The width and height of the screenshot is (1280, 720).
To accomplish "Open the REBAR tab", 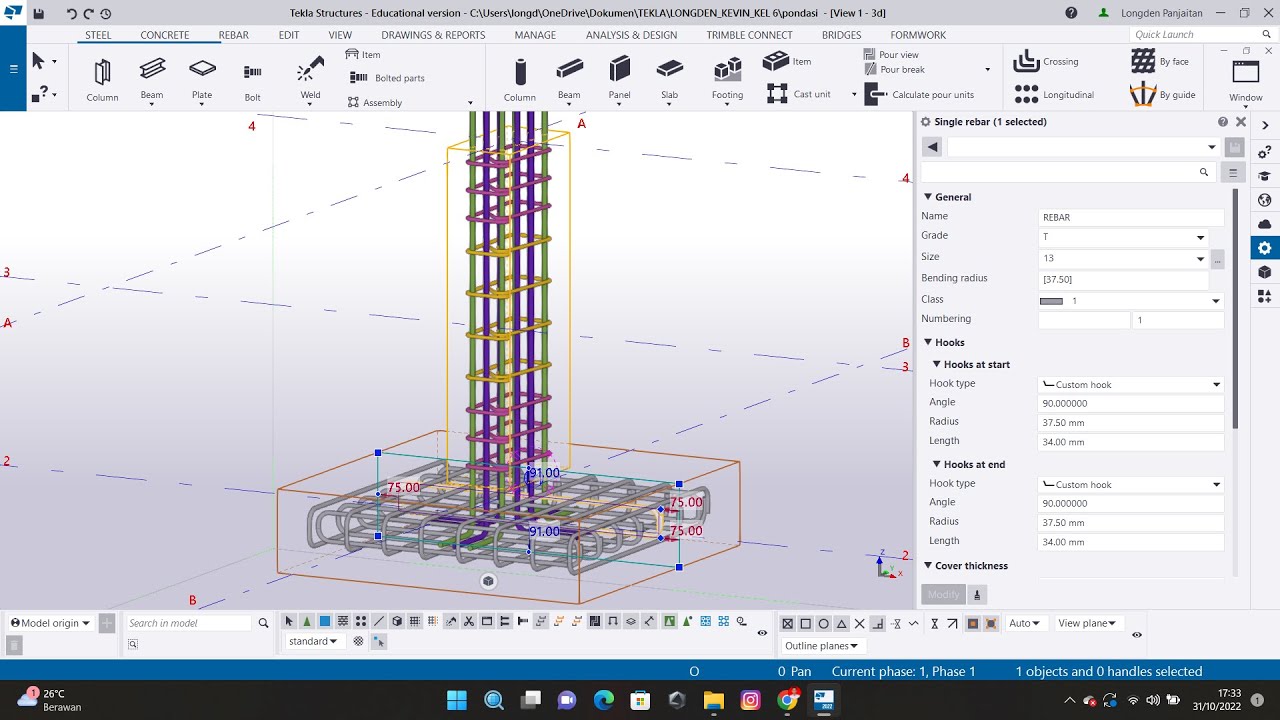I will (x=234, y=35).
